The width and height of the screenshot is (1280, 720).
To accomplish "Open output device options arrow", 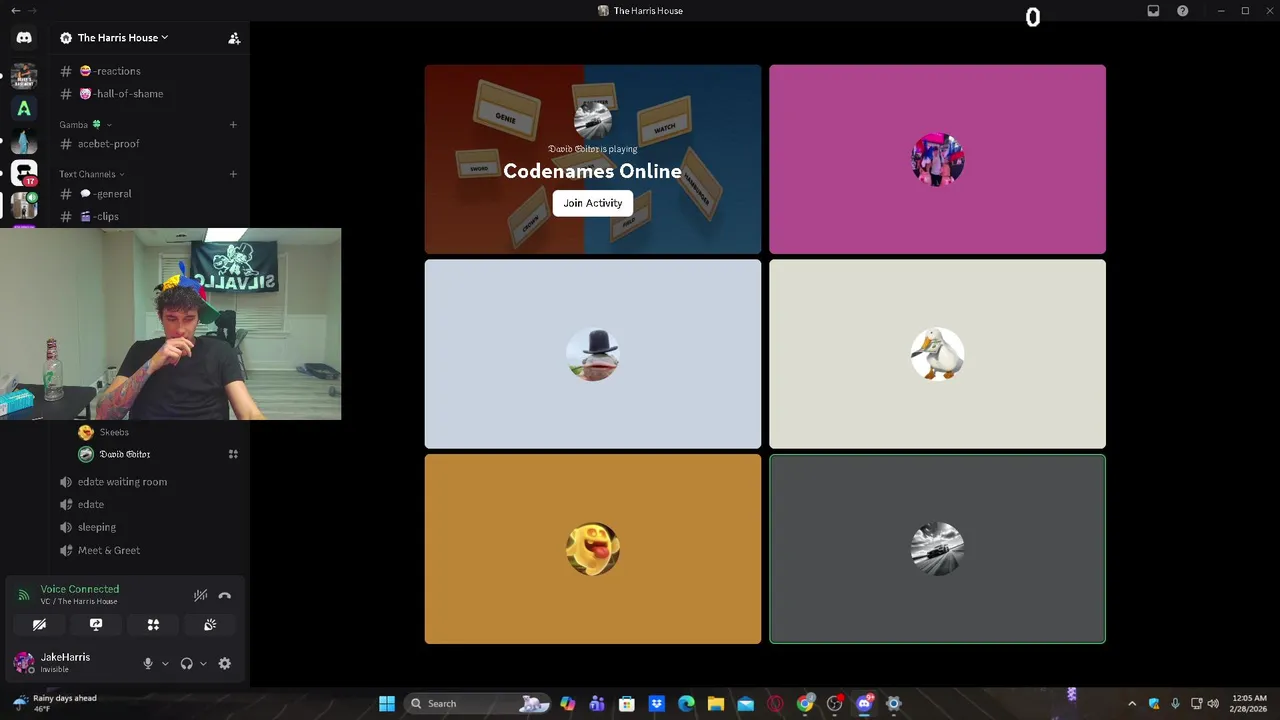I will pos(203,663).
